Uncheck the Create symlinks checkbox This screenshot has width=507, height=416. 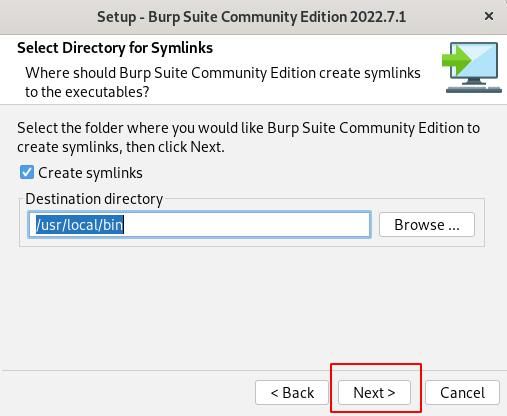coord(27,173)
